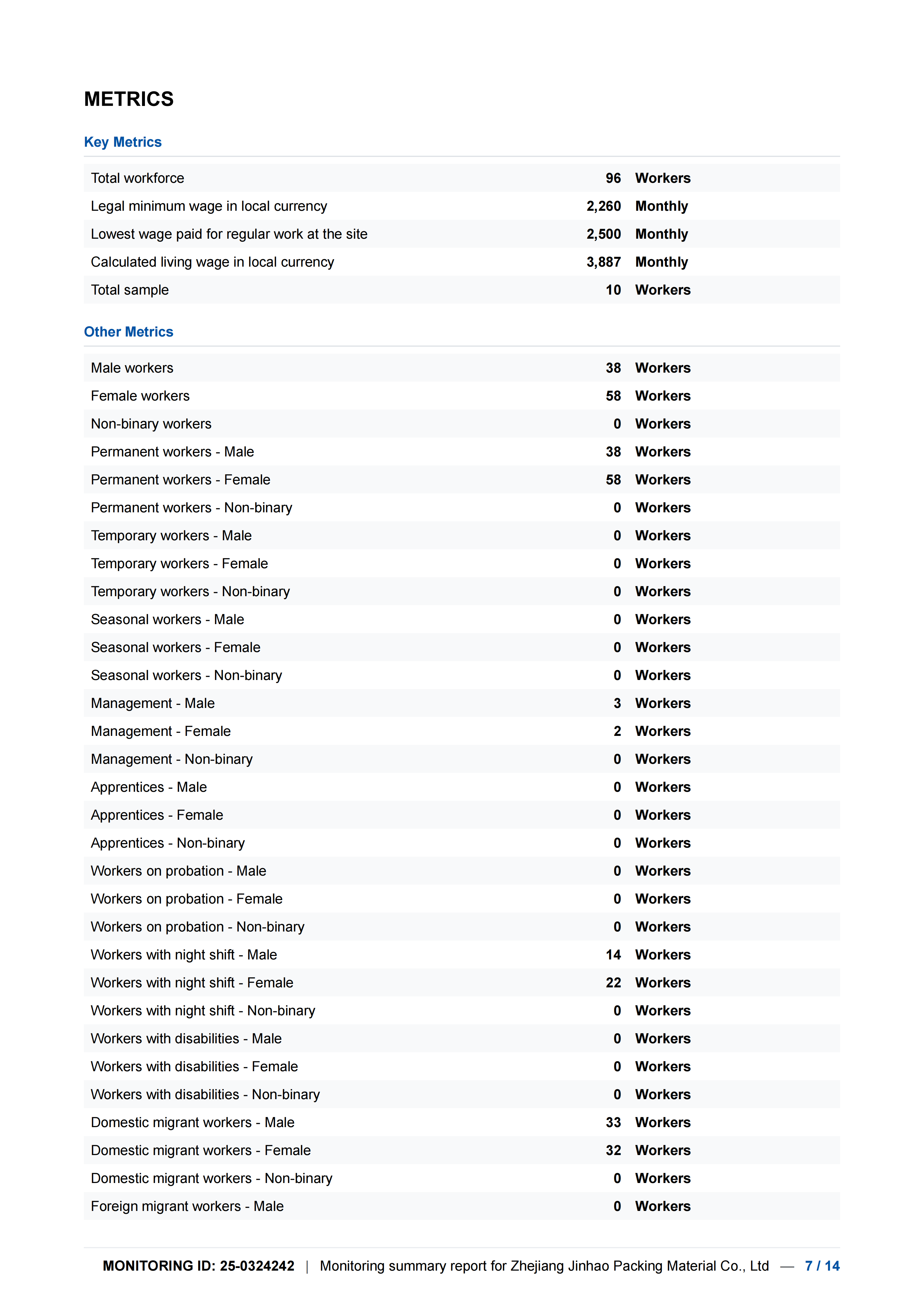The height and width of the screenshot is (1307, 924).
Task: Click the Female workers count 58
Action: pos(613,396)
